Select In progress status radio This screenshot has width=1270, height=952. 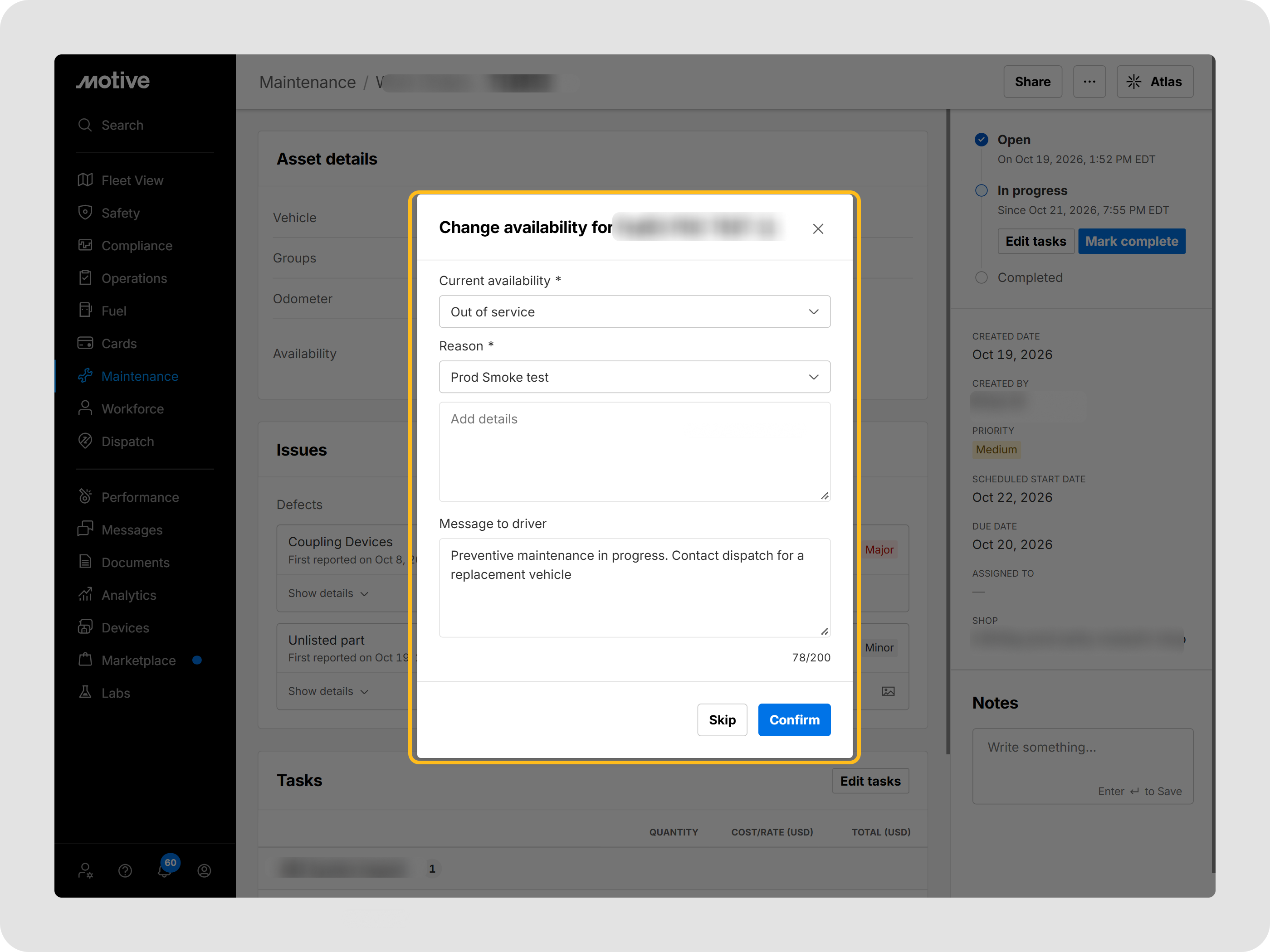tap(981, 190)
